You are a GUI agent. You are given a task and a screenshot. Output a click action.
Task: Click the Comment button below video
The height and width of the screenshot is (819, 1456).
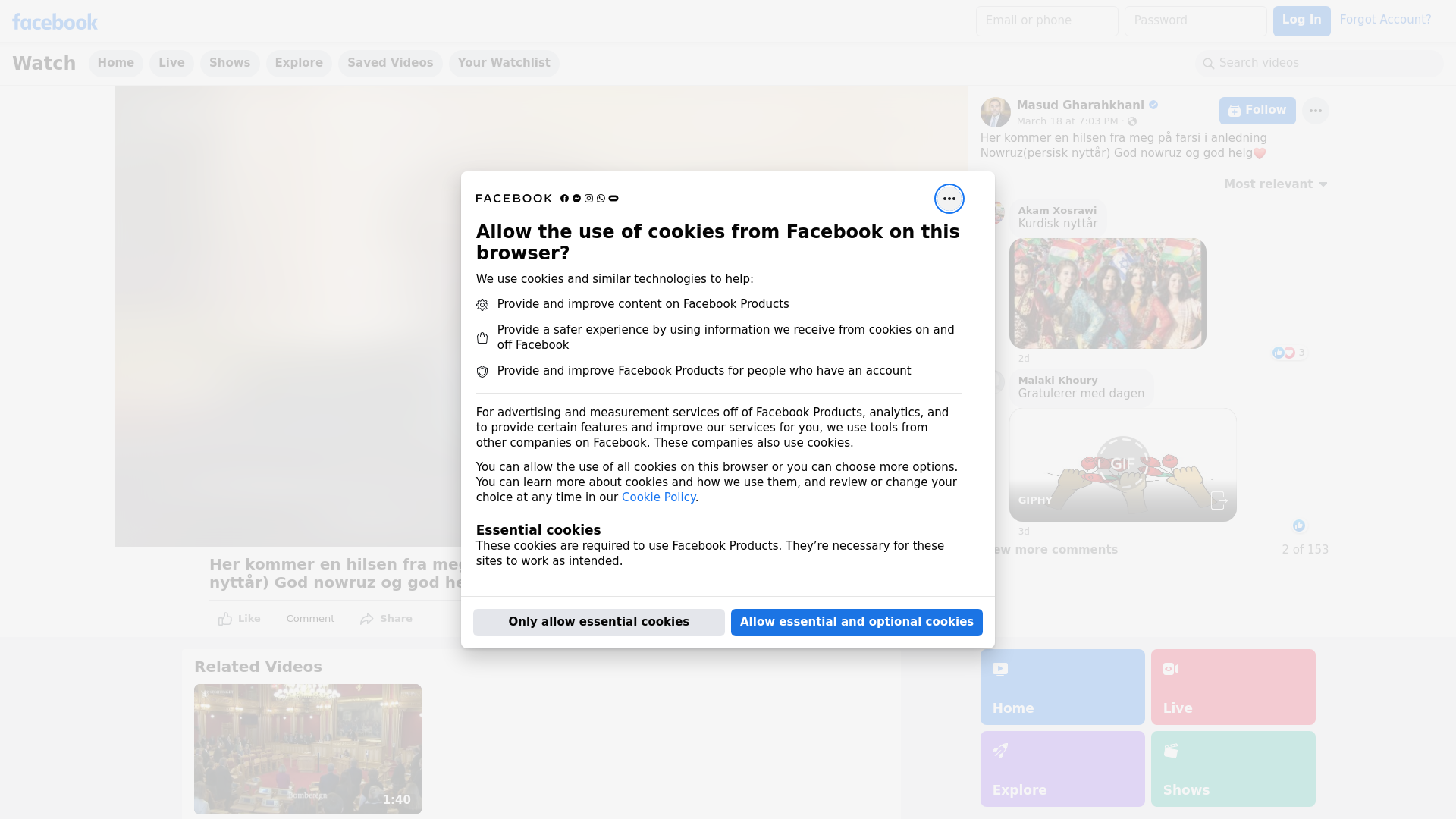point(310,619)
